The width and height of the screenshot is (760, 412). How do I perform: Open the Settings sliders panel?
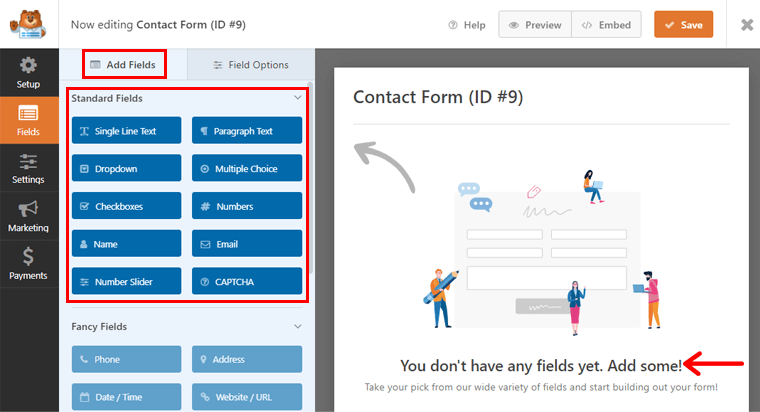click(28, 168)
